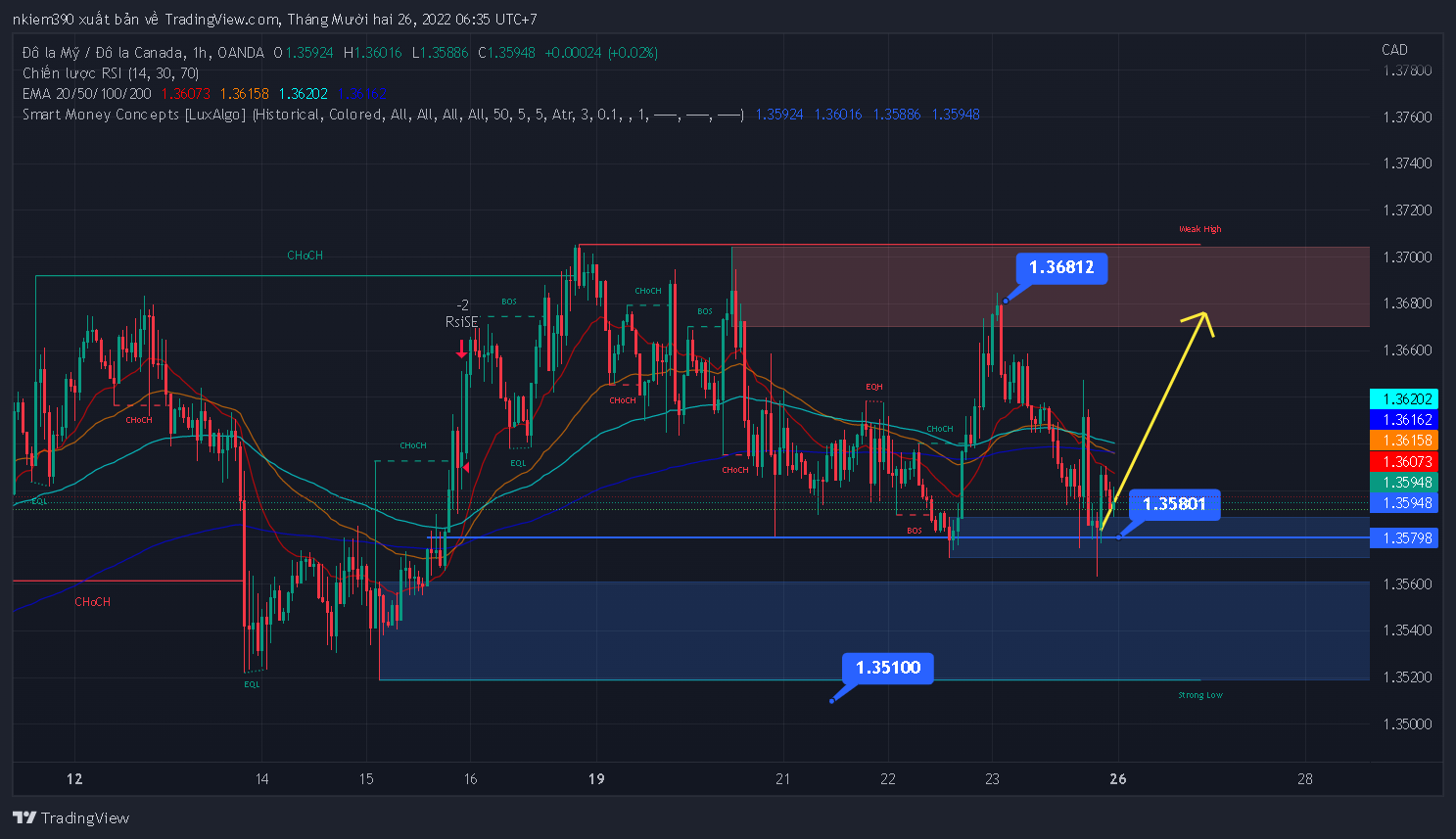The width and height of the screenshot is (1456, 839).
Task: Select the 'EMA 20/50/100/200' indicator legend
Action: click(x=87, y=94)
